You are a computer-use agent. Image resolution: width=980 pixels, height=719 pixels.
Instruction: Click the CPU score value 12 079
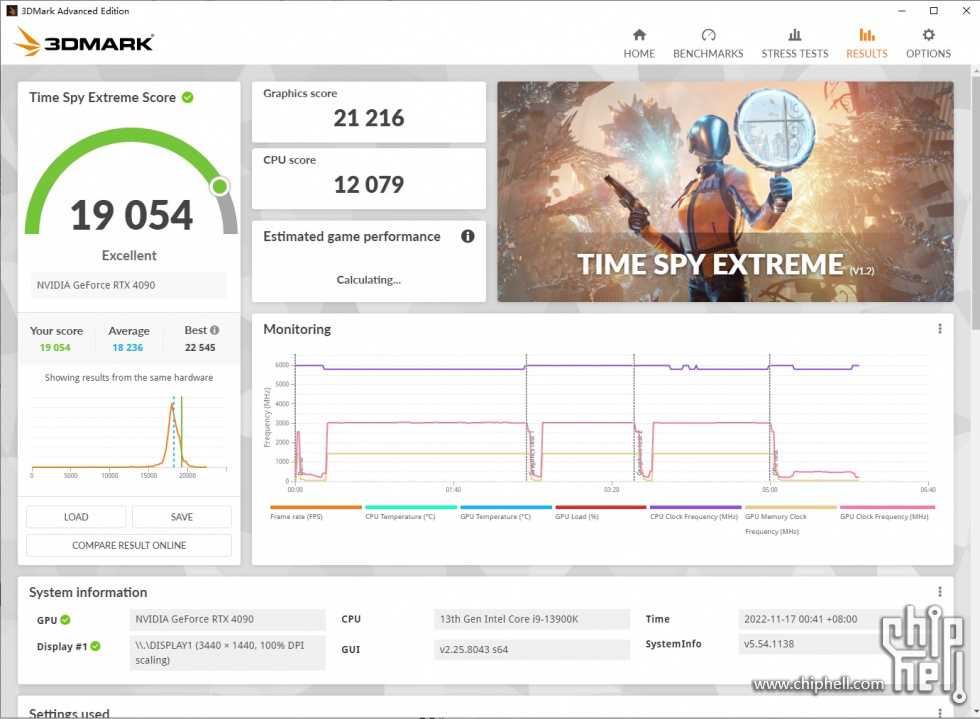[x=369, y=184]
